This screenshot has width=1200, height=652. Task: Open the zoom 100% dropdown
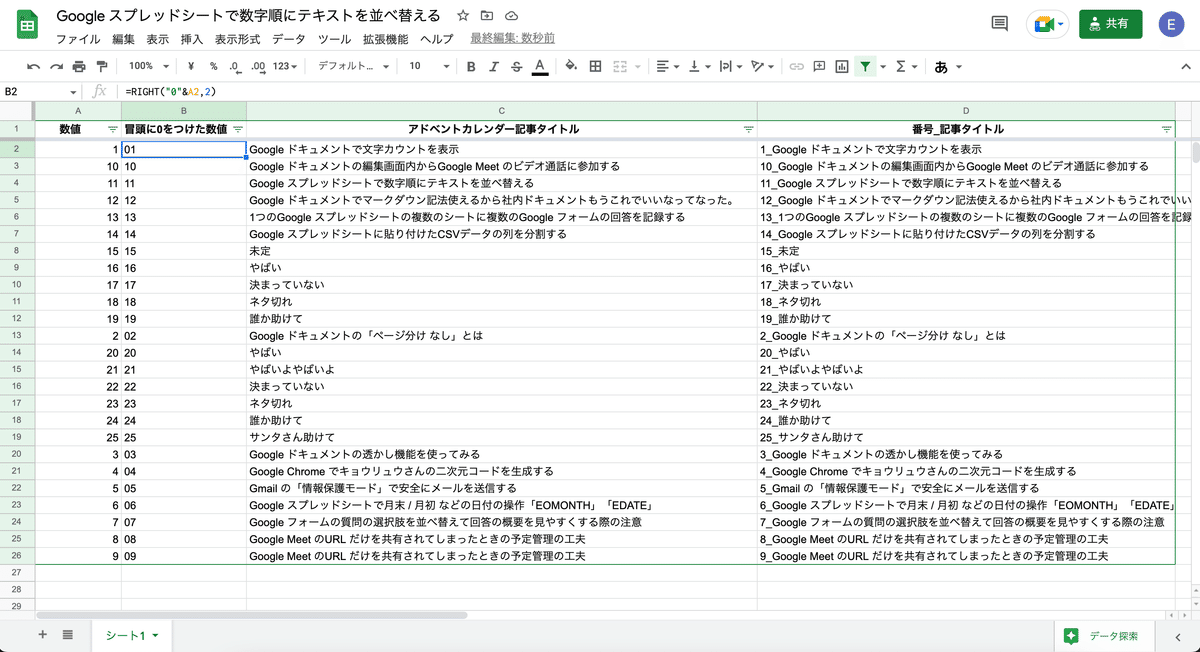(148, 66)
